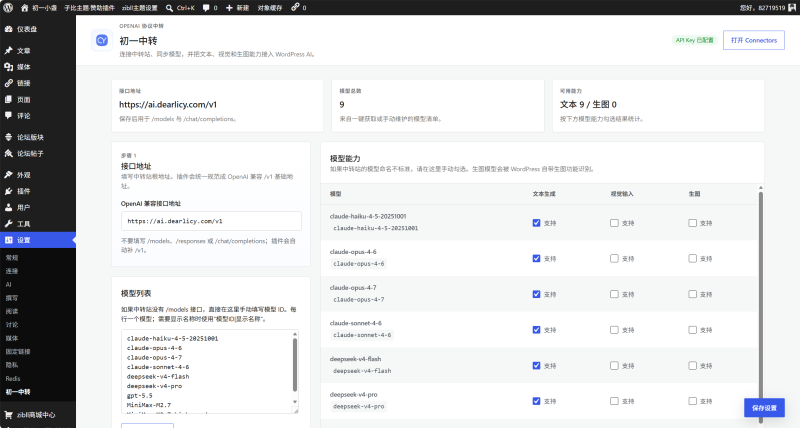Viewport: 800px width, 428px height.
Task: Open 讨论 discussion settings submenu
Action: [x=12, y=325]
